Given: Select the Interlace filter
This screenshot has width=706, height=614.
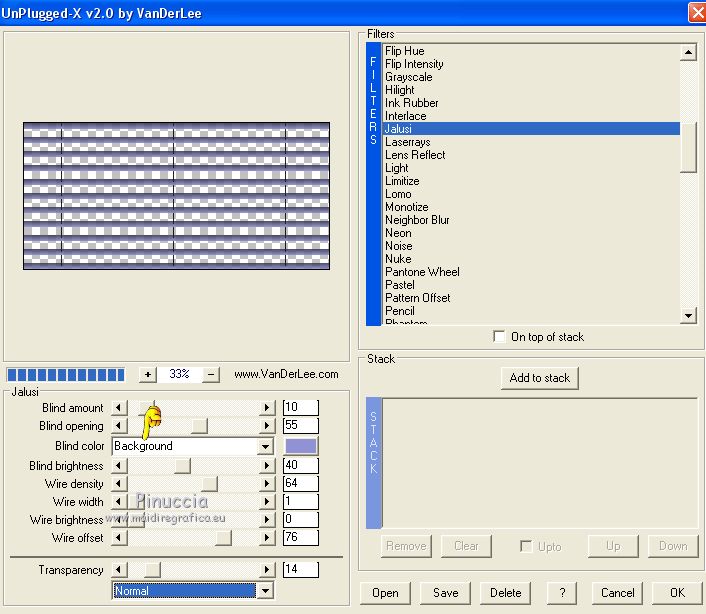Looking at the screenshot, I should [x=531, y=116].
